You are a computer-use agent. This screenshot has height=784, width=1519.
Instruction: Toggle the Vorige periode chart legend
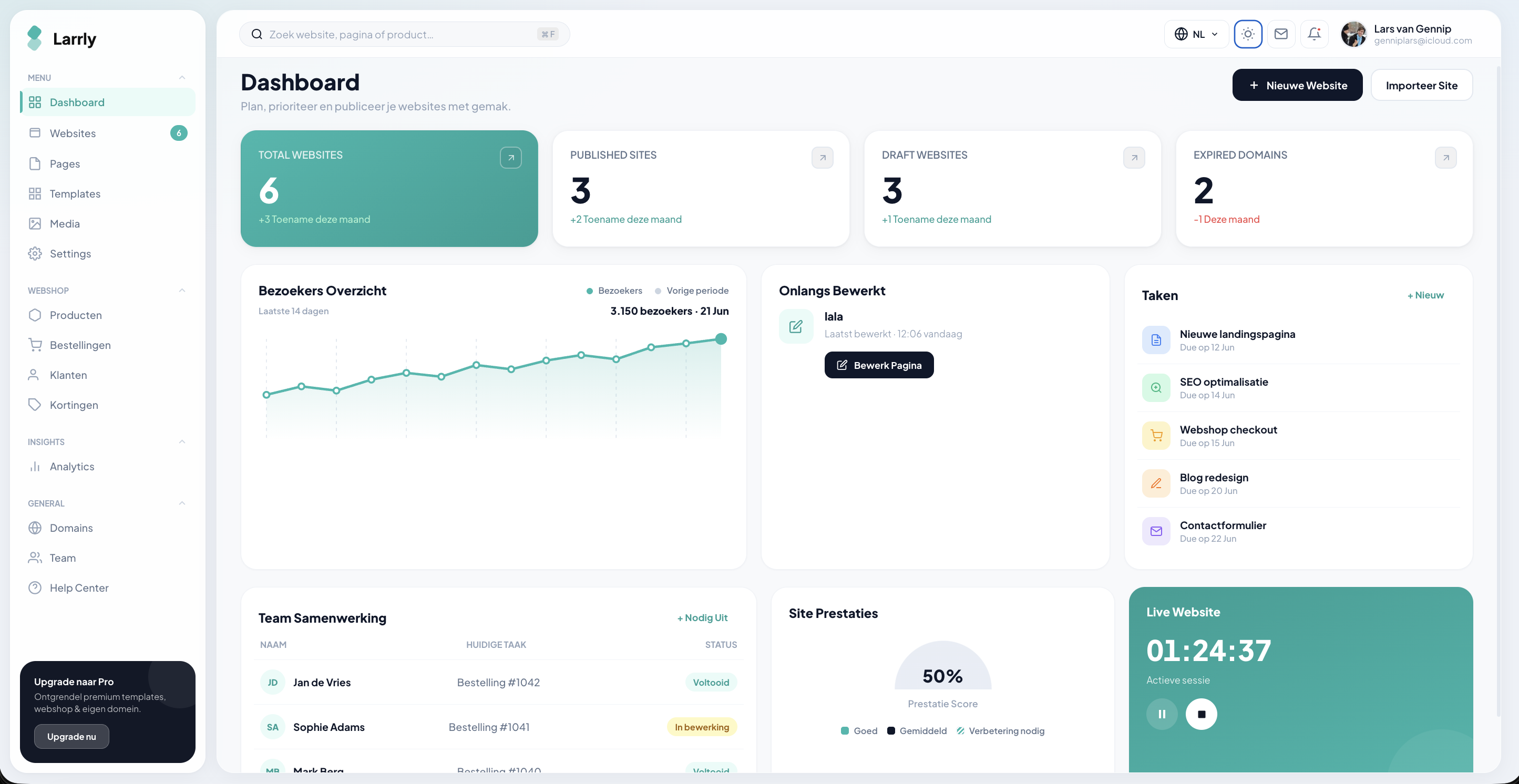pos(692,291)
